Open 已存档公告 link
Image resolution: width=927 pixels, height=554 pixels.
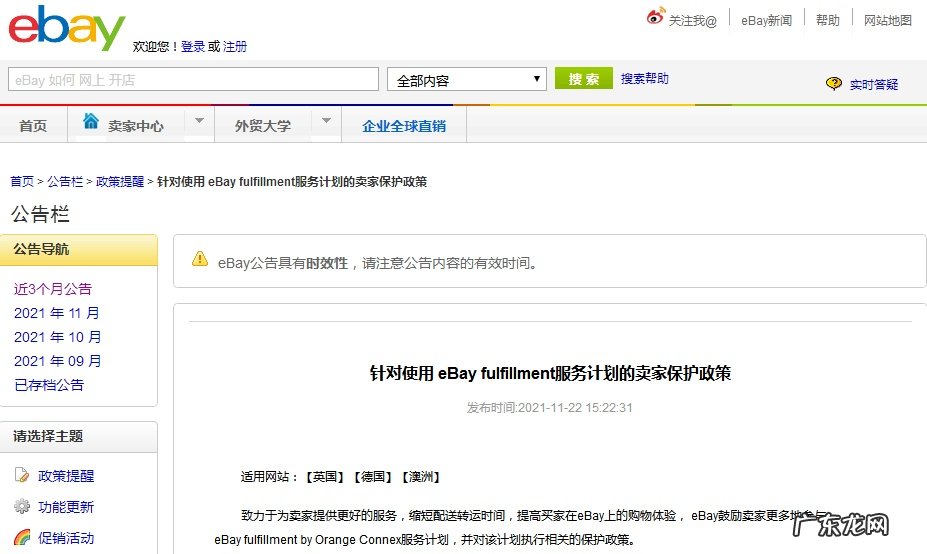click(49, 385)
